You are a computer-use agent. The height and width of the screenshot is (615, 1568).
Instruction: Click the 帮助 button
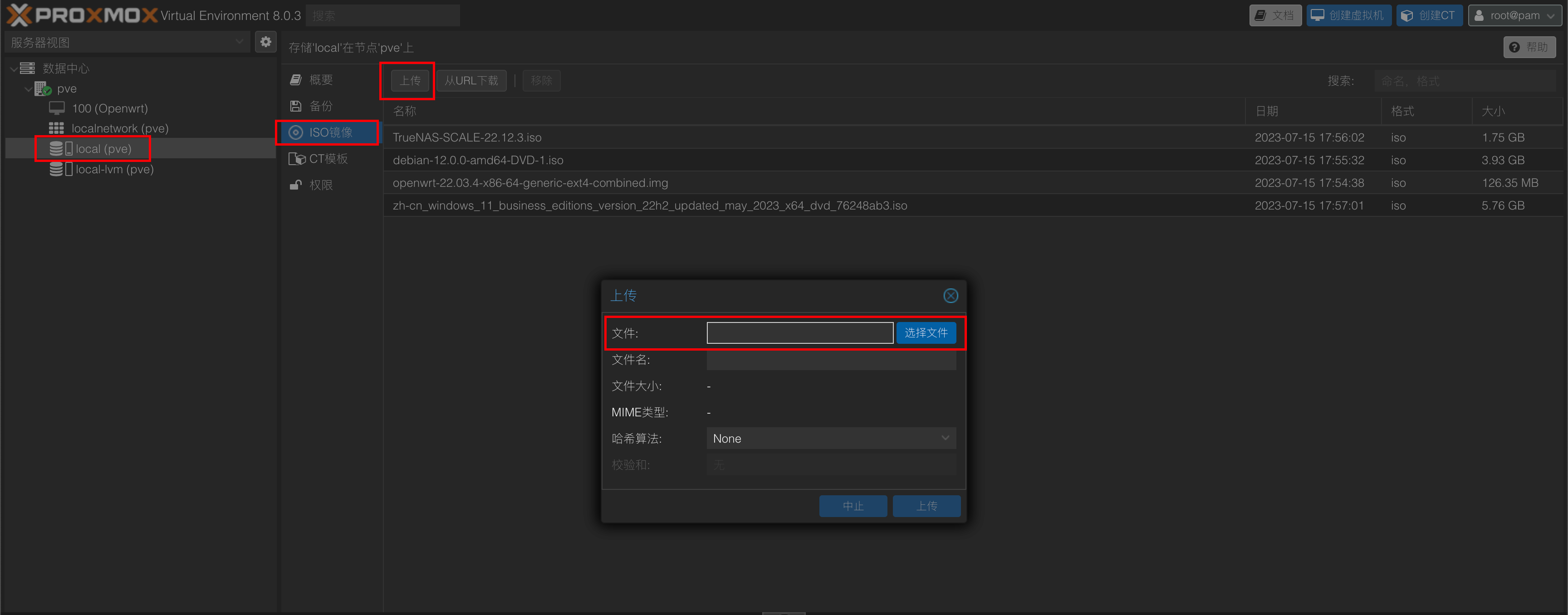click(1529, 48)
